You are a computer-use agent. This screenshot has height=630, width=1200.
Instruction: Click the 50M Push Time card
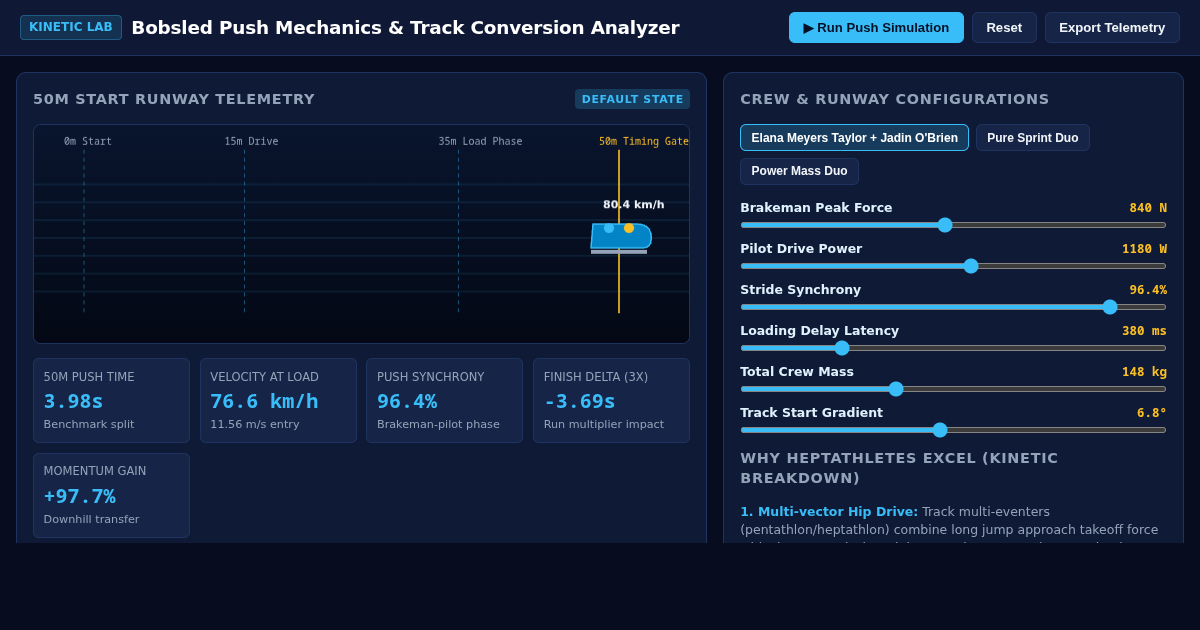[x=111, y=401]
